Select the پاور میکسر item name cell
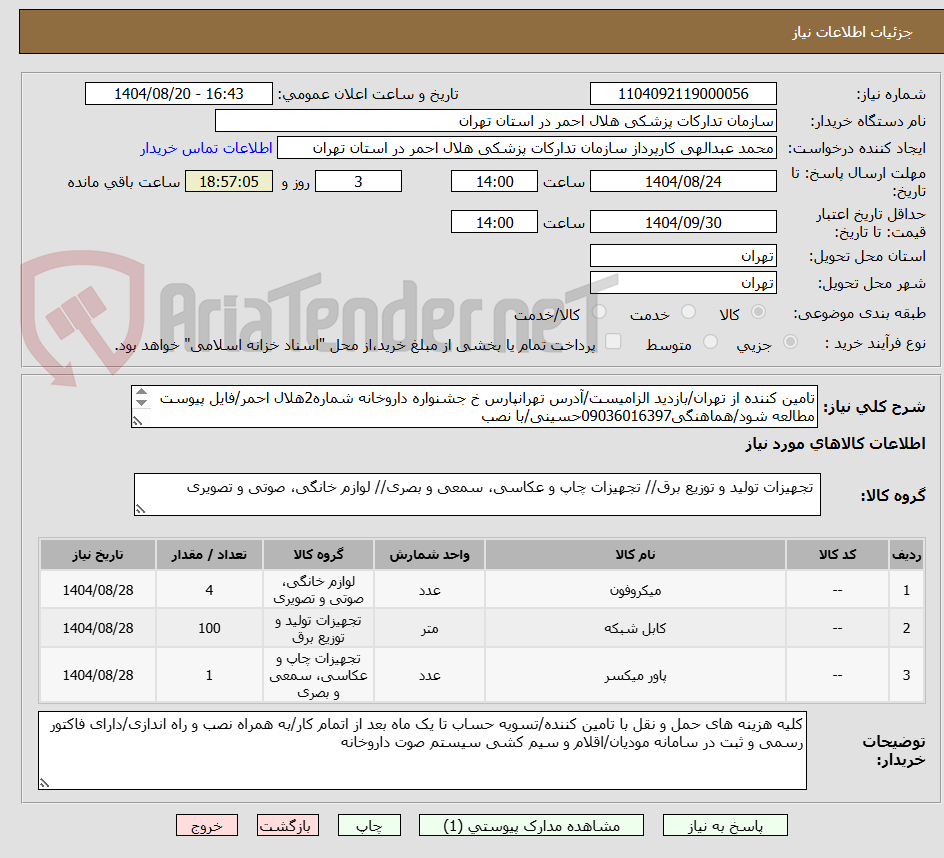The height and width of the screenshot is (858, 944). (x=635, y=676)
